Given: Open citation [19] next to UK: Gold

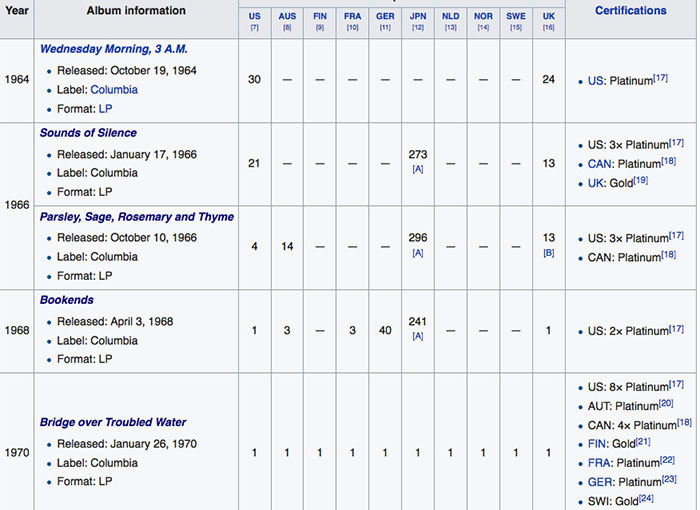Looking at the screenshot, I should (x=641, y=180).
